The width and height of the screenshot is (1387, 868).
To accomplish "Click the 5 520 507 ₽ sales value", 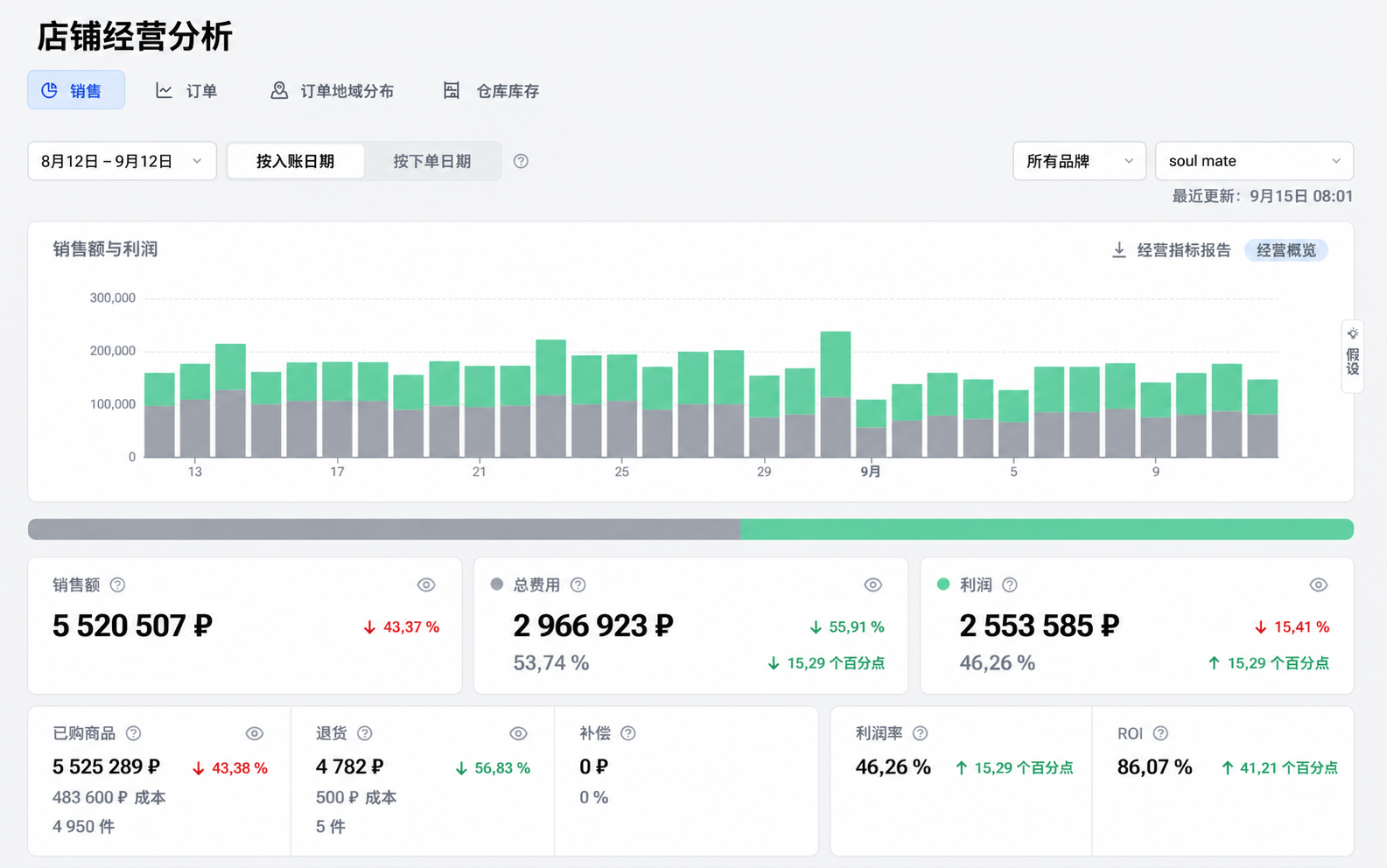I will pyautogui.click(x=132, y=626).
